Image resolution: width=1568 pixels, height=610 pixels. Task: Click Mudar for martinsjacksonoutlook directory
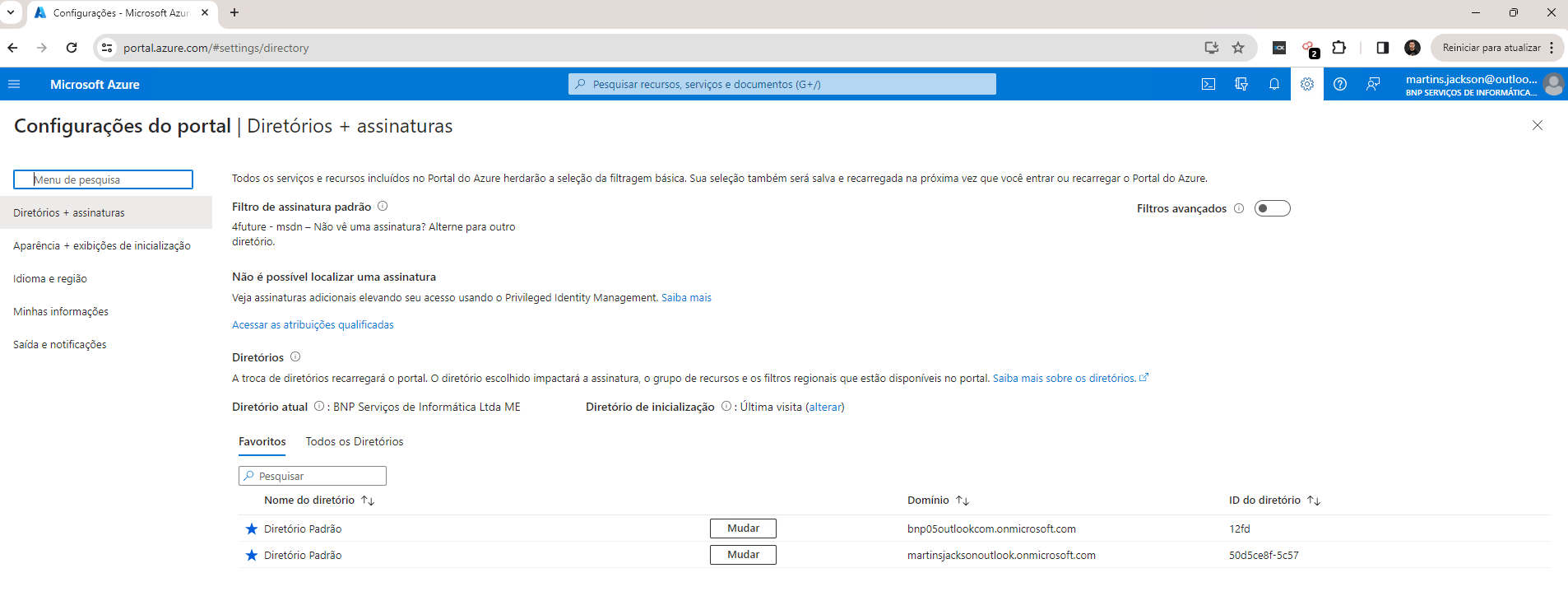click(x=743, y=555)
